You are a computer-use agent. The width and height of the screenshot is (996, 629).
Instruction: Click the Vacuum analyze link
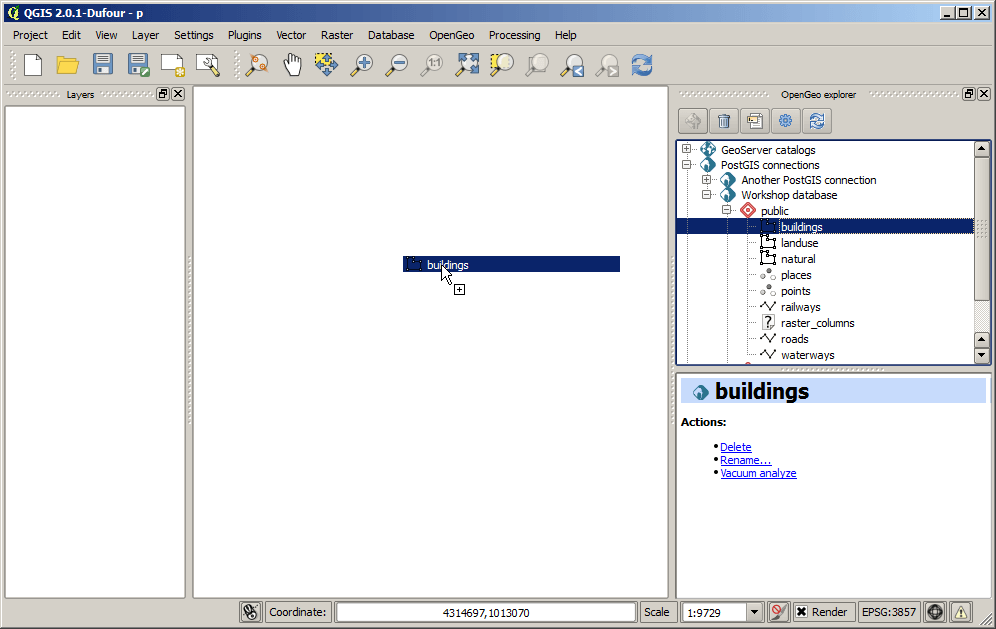pyautogui.click(x=758, y=473)
